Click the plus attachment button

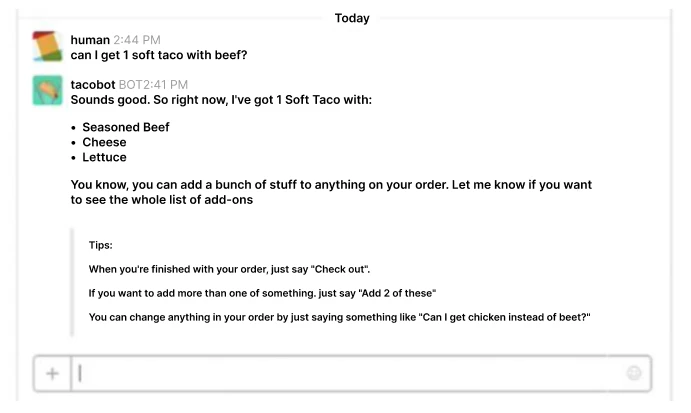tap(52, 373)
